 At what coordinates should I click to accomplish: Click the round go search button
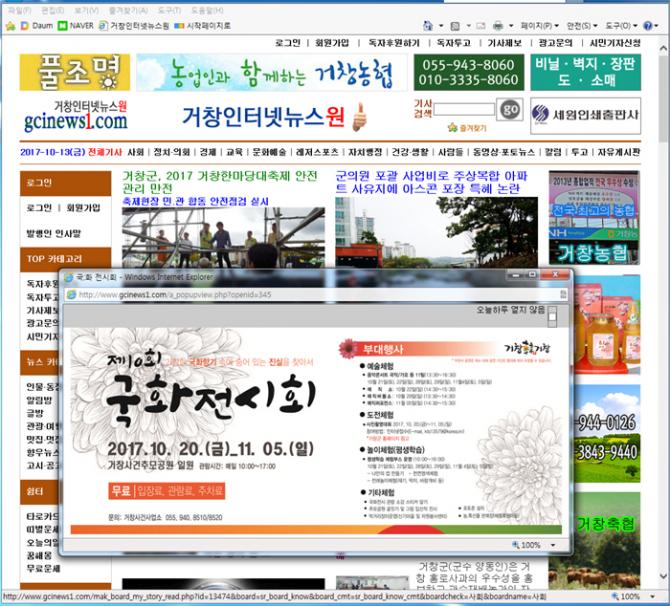pyautogui.click(x=509, y=109)
